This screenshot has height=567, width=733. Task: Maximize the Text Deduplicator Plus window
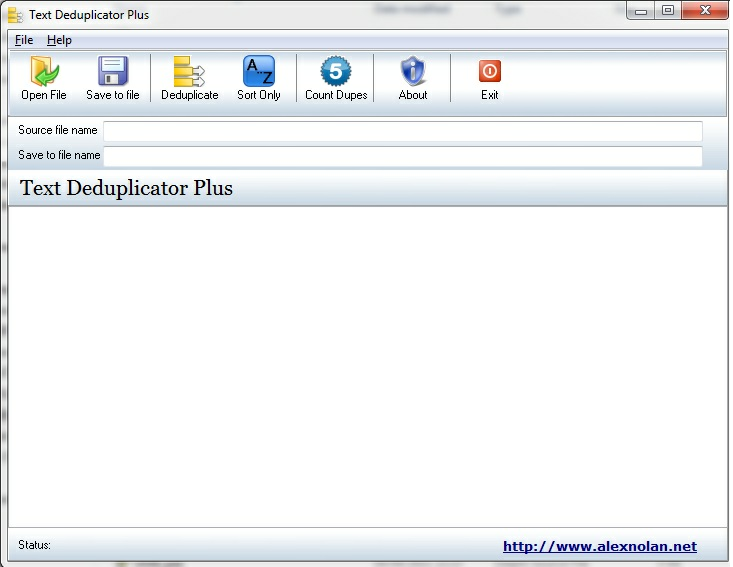coord(668,10)
